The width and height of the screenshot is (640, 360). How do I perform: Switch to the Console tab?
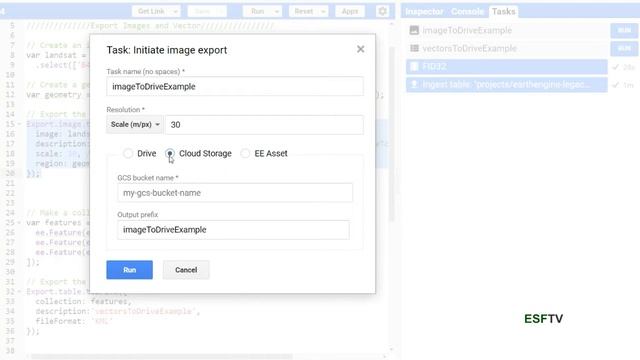467,11
